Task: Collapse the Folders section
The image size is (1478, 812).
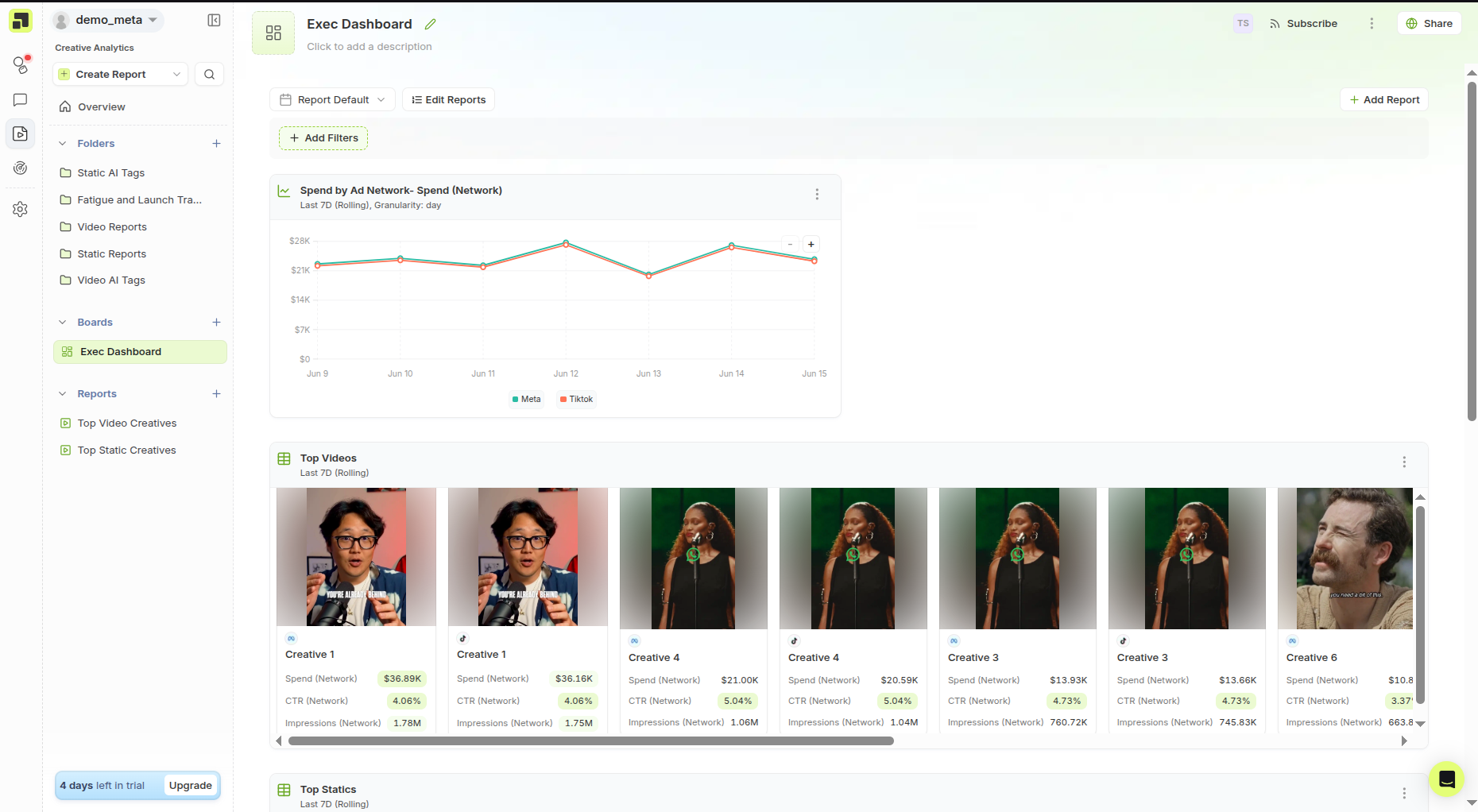Action: pyautogui.click(x=63, y=143)
